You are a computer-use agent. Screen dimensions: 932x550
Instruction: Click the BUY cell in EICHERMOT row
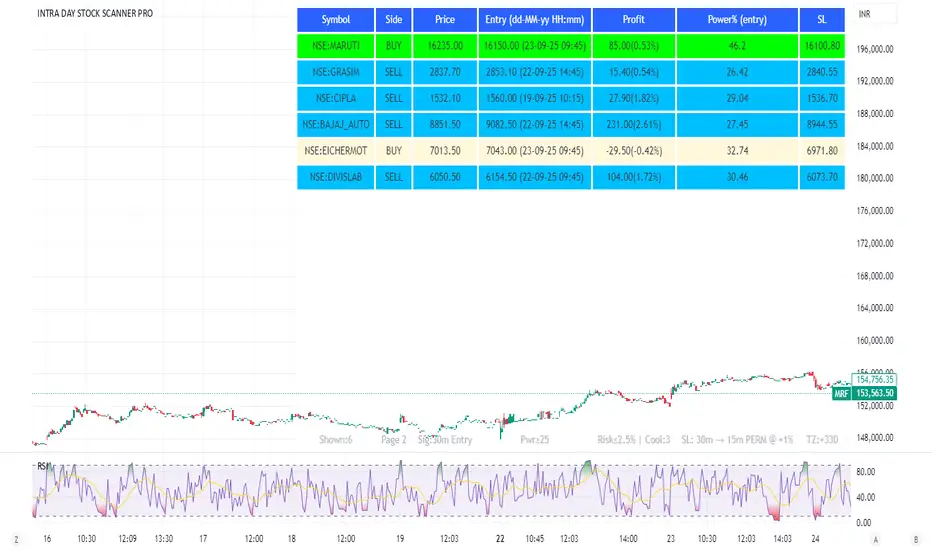(x=393, y=151)
